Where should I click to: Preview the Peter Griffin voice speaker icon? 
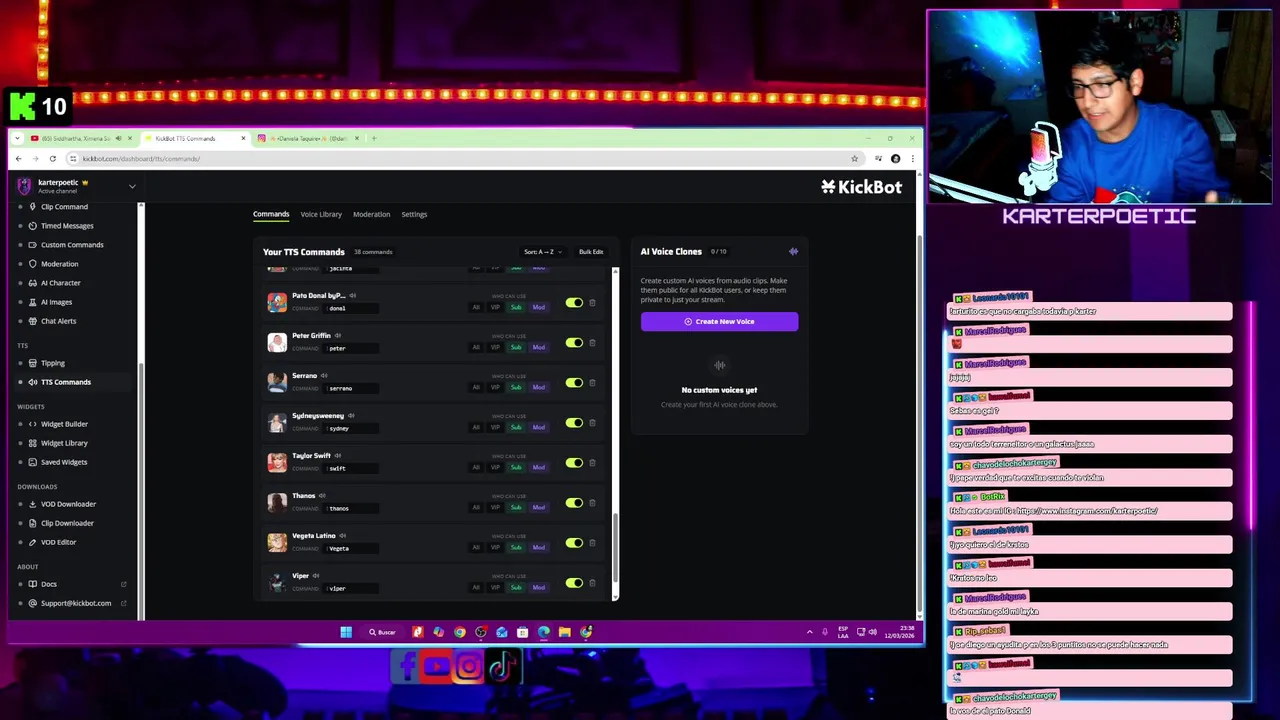point(338,336)
